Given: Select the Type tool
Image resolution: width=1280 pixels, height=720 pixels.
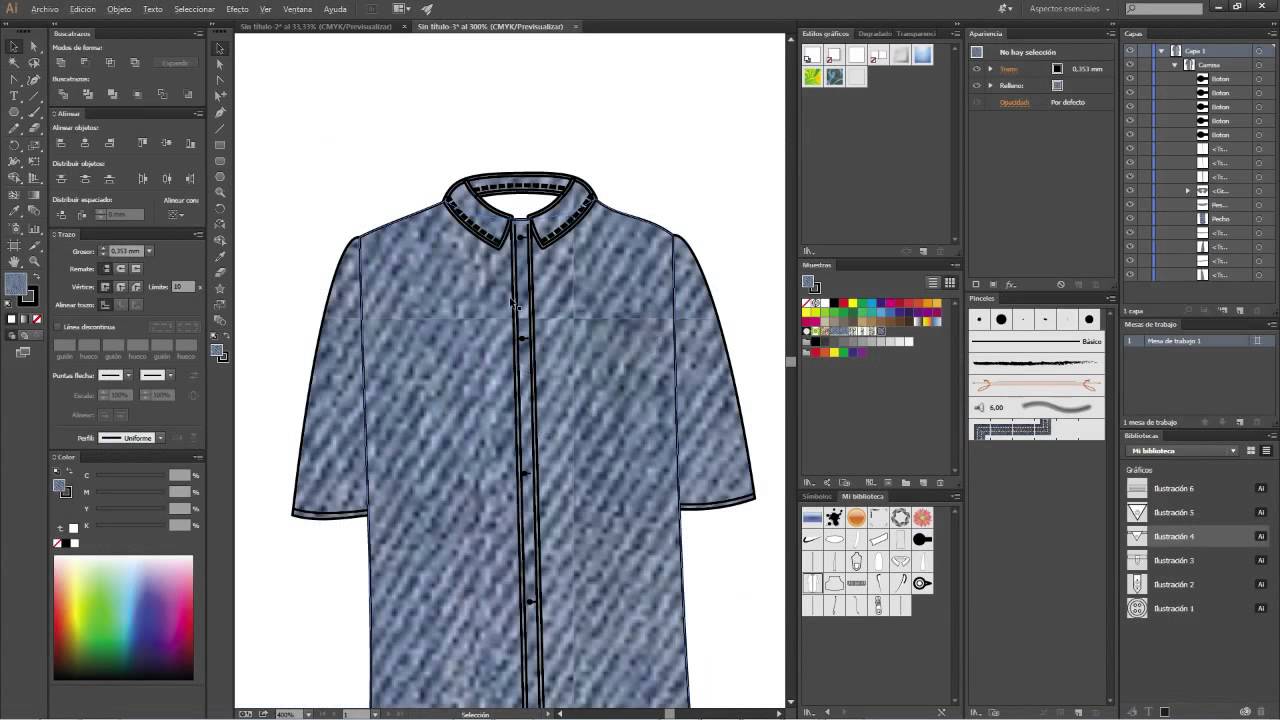Looking at the screenshot, I should click(x=14, y=95).
